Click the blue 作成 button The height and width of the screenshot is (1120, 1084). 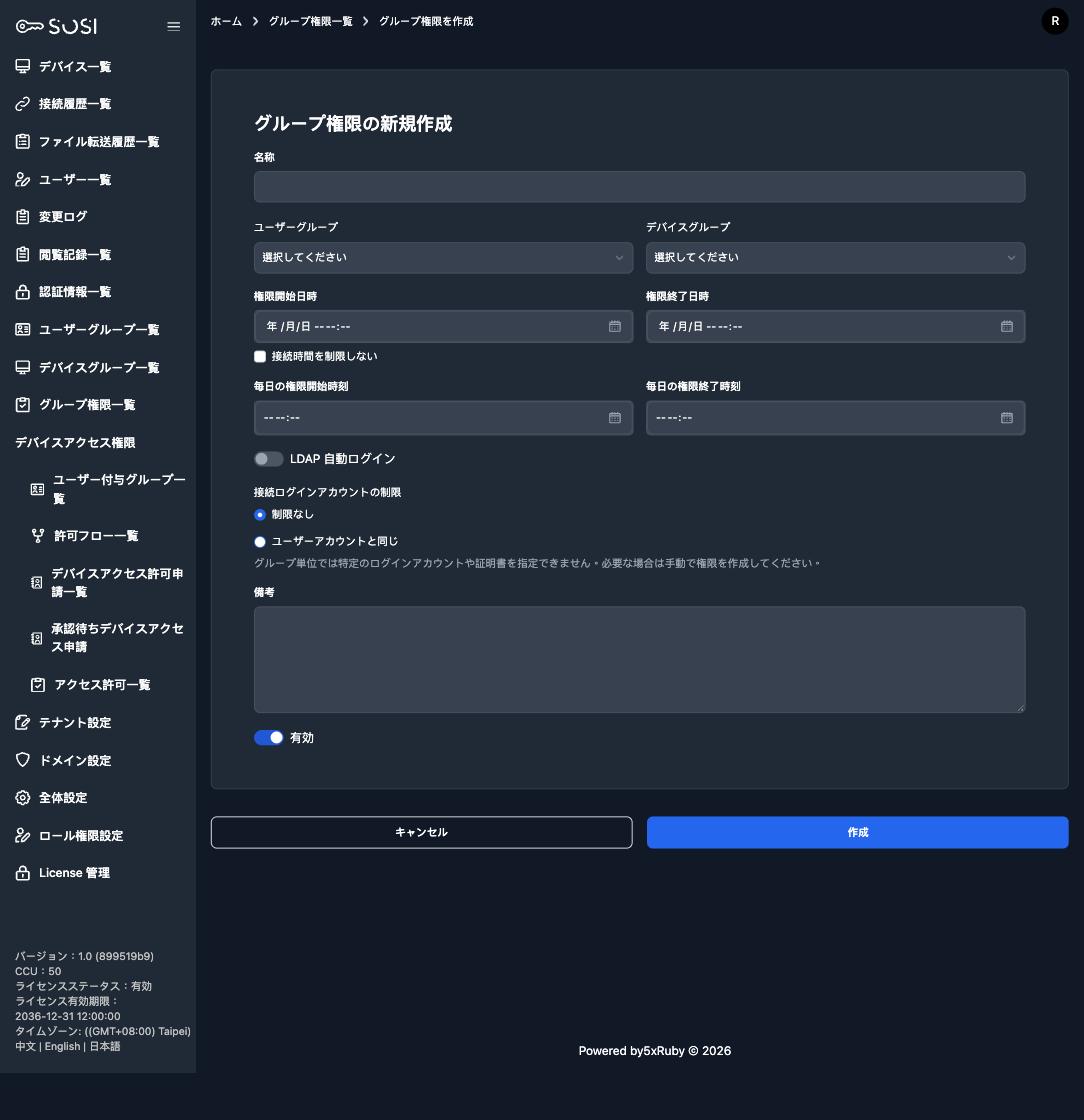pos(858,832)
